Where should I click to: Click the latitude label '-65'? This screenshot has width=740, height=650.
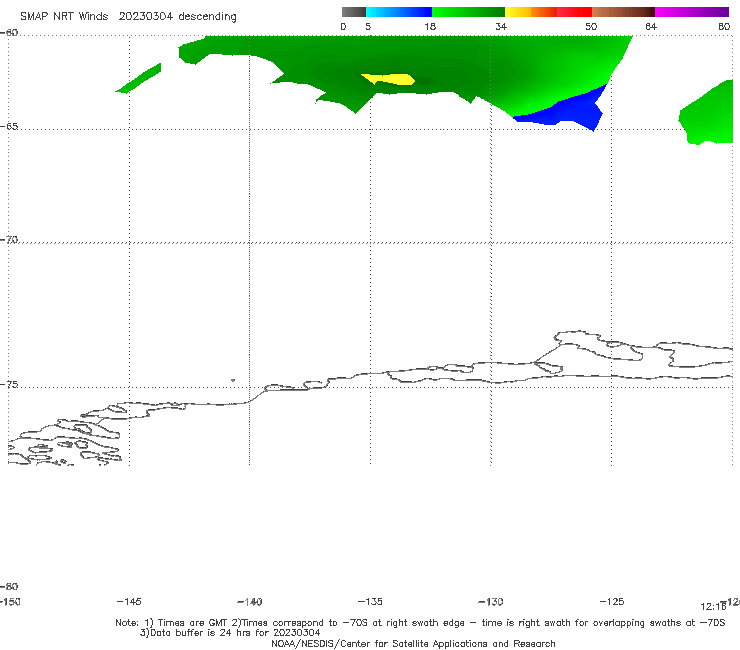[10, 127]
